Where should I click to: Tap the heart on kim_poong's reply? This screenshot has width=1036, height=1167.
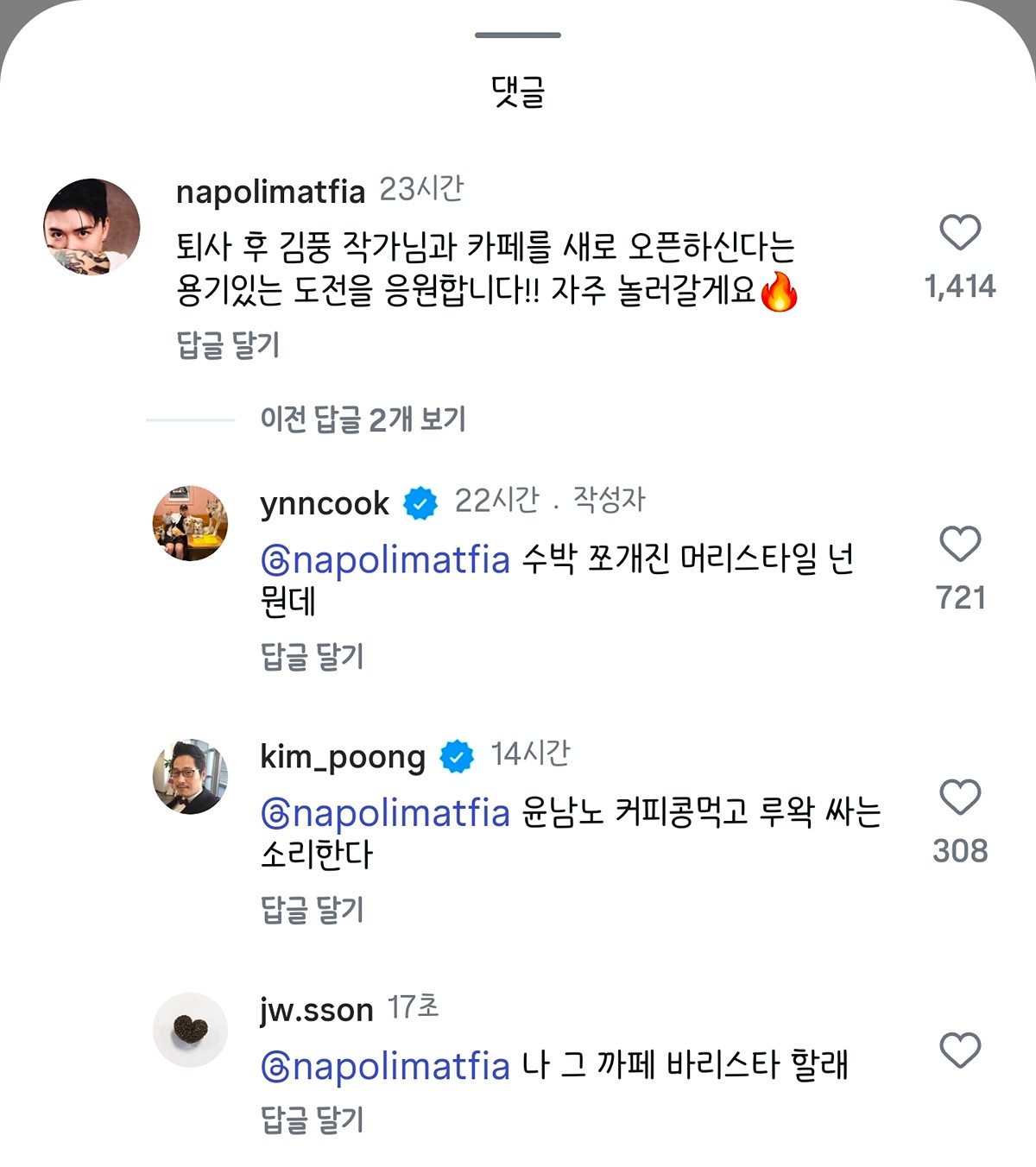coord(959,798)
